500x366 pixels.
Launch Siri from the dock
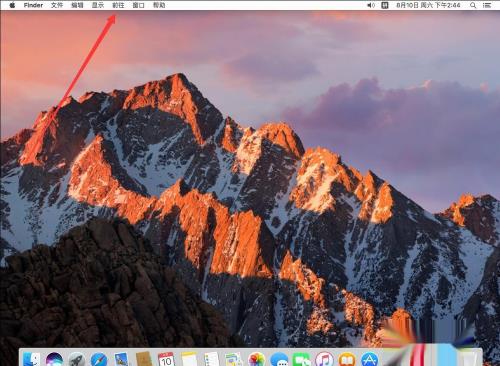54,360
